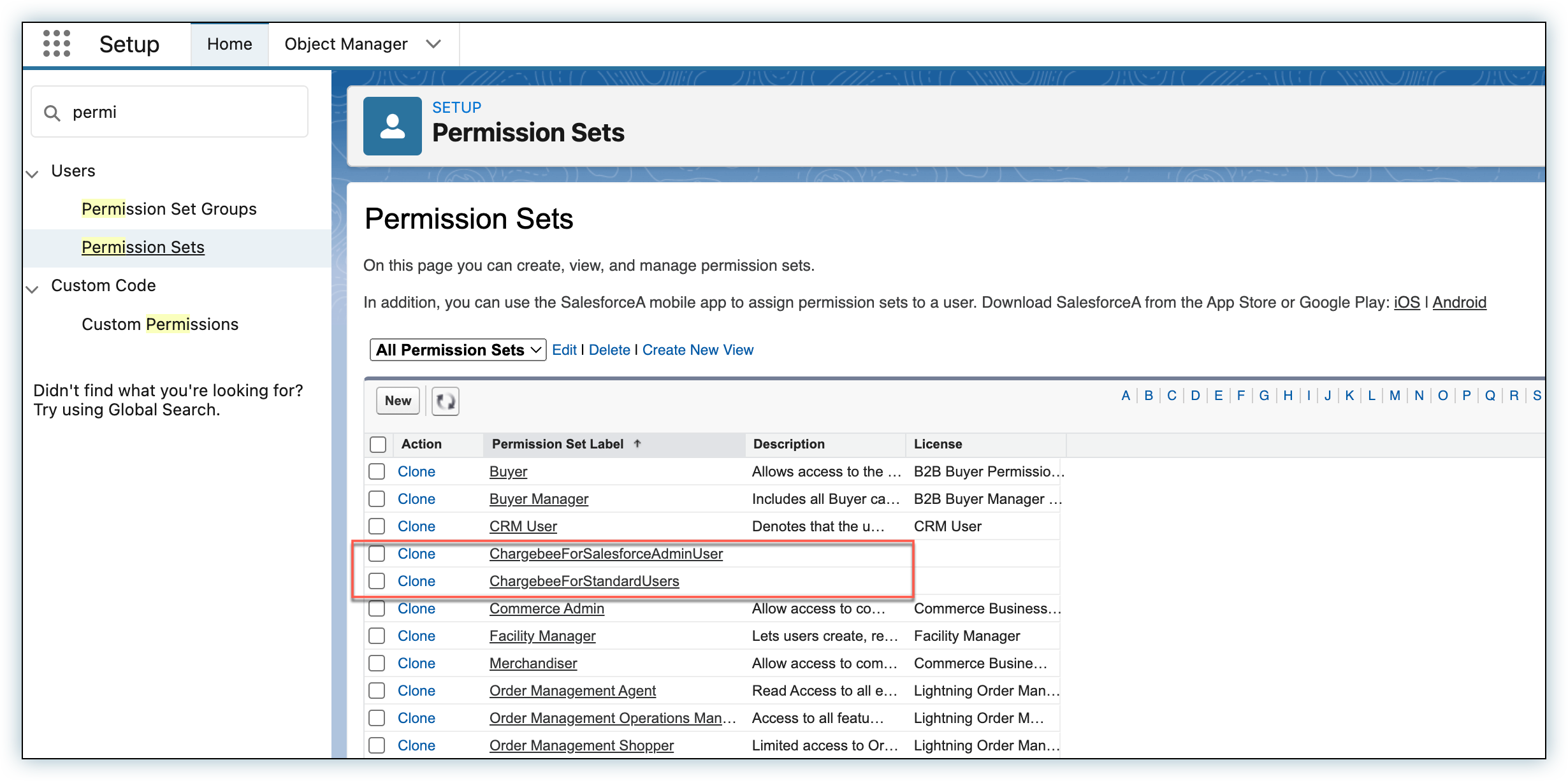Screen dimensions: 1568x781
Task: Open the All Permission Sets view dropdown
Action: [457, 350]
